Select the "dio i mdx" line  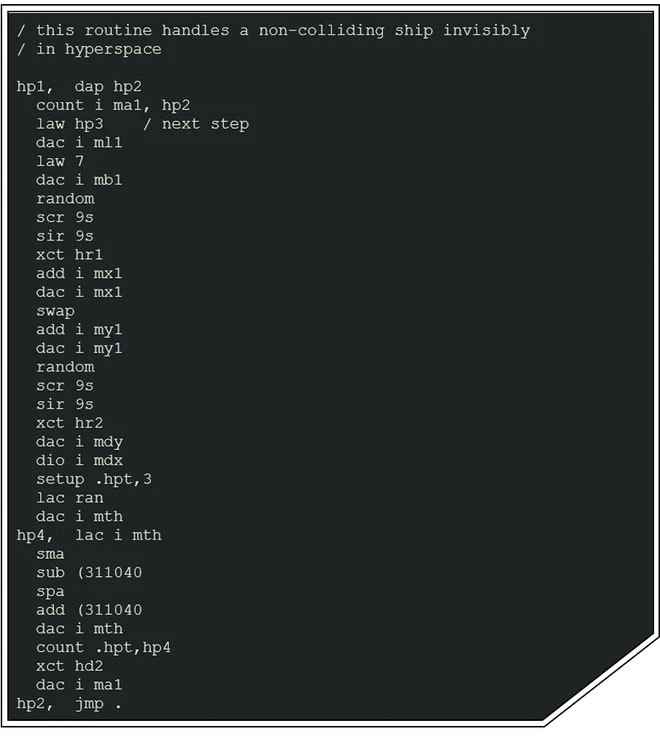click(79, 460)
